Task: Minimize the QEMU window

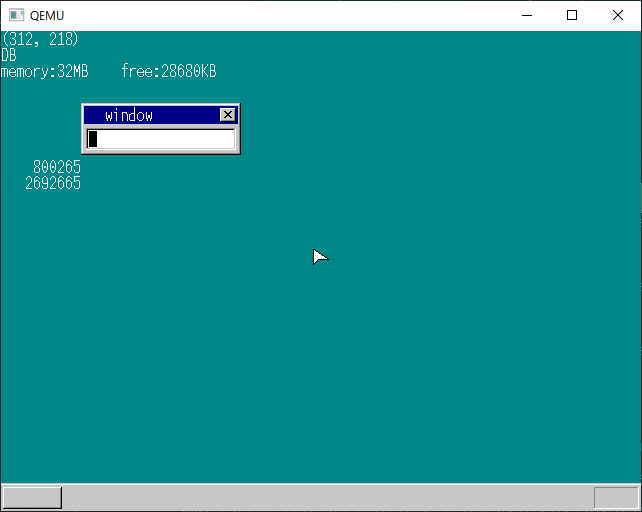Action: click(527, 15)
